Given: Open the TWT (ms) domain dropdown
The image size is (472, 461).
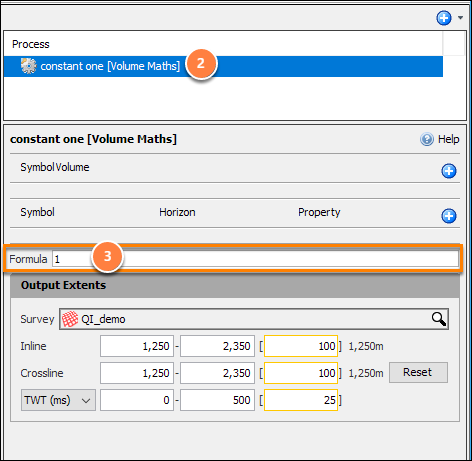Looking at the screenshot, I should point(58,400).
